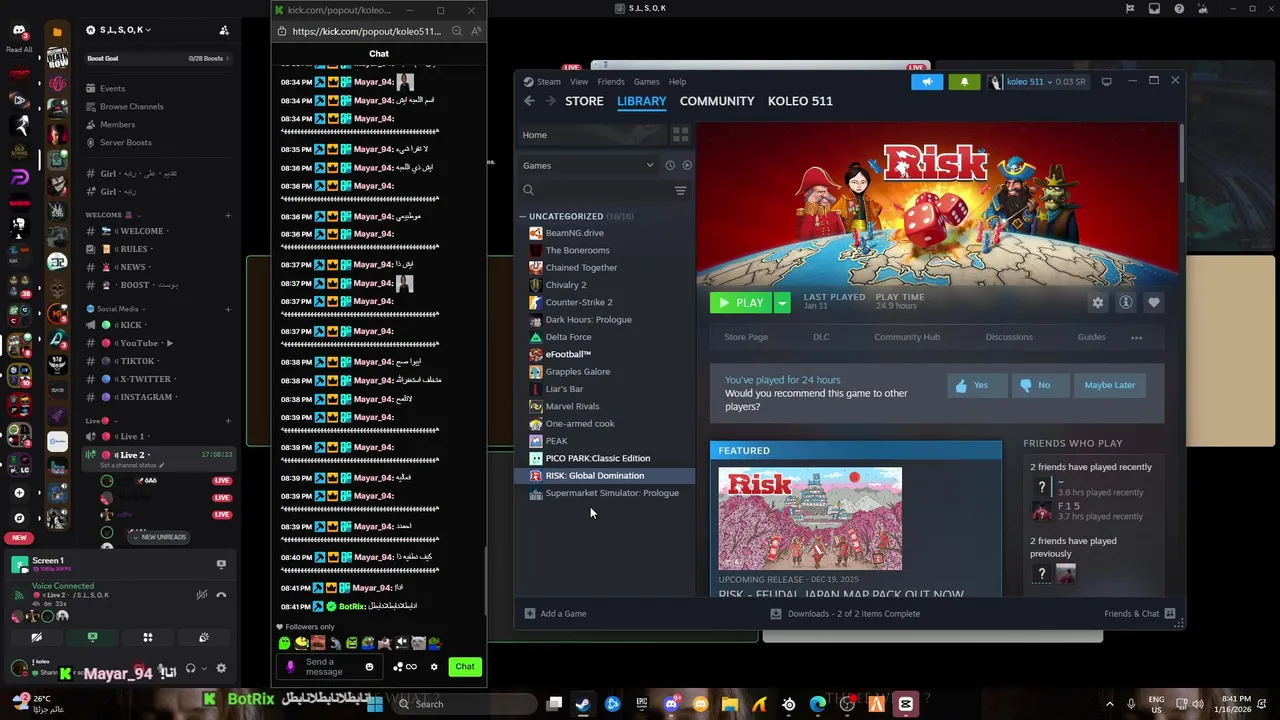The image size is (1280, 720).
Task: Zoom icon in Kick popout address bar
Action: pos(457,31)
